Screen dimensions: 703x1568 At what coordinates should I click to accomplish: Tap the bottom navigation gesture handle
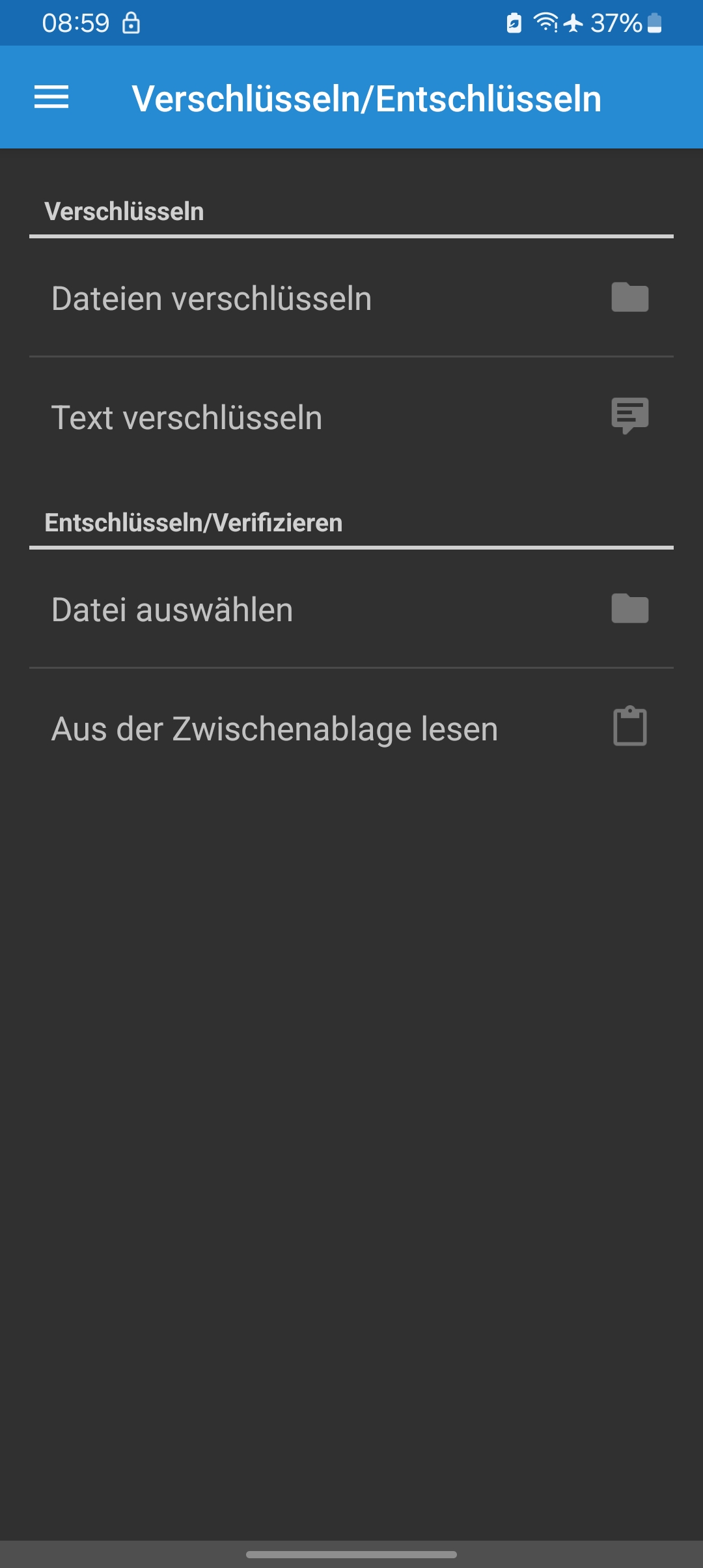(x=351, y=1554)
